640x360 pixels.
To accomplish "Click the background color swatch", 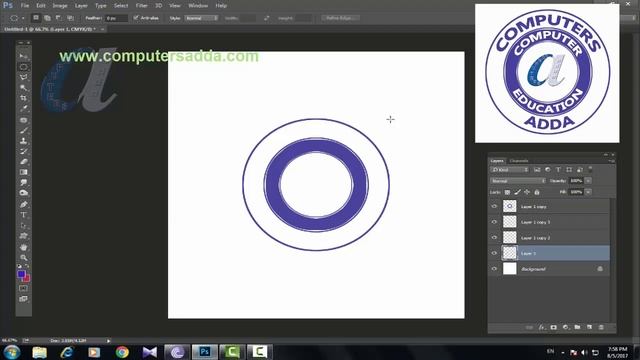I will click(x=27, y=279).
